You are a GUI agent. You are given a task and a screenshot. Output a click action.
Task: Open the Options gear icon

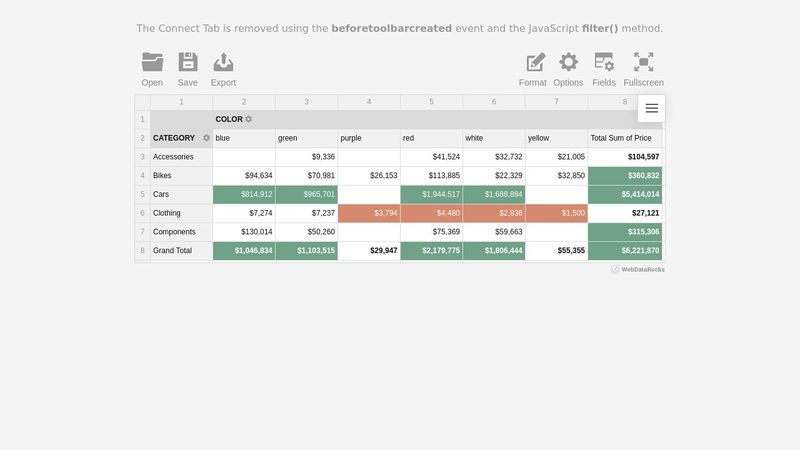tap(568, 62)
